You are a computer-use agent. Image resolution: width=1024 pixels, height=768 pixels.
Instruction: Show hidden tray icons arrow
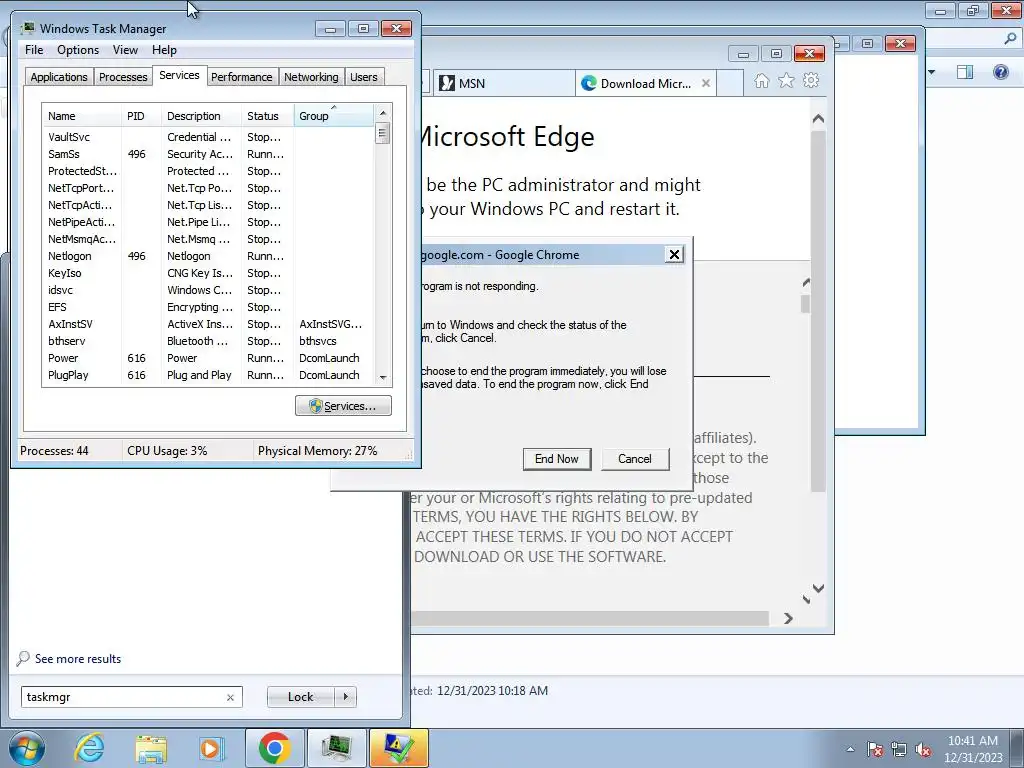850,749
